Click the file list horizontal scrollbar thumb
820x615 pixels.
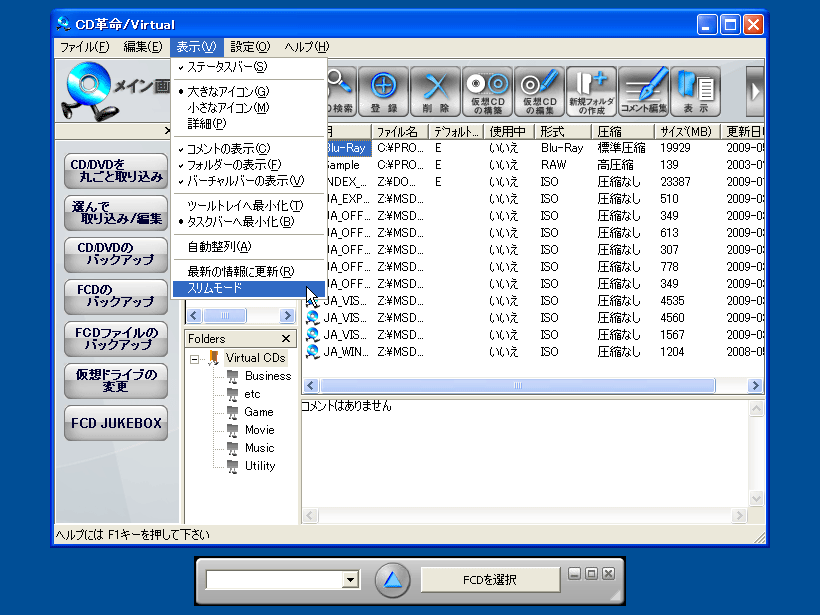point(518,386)
